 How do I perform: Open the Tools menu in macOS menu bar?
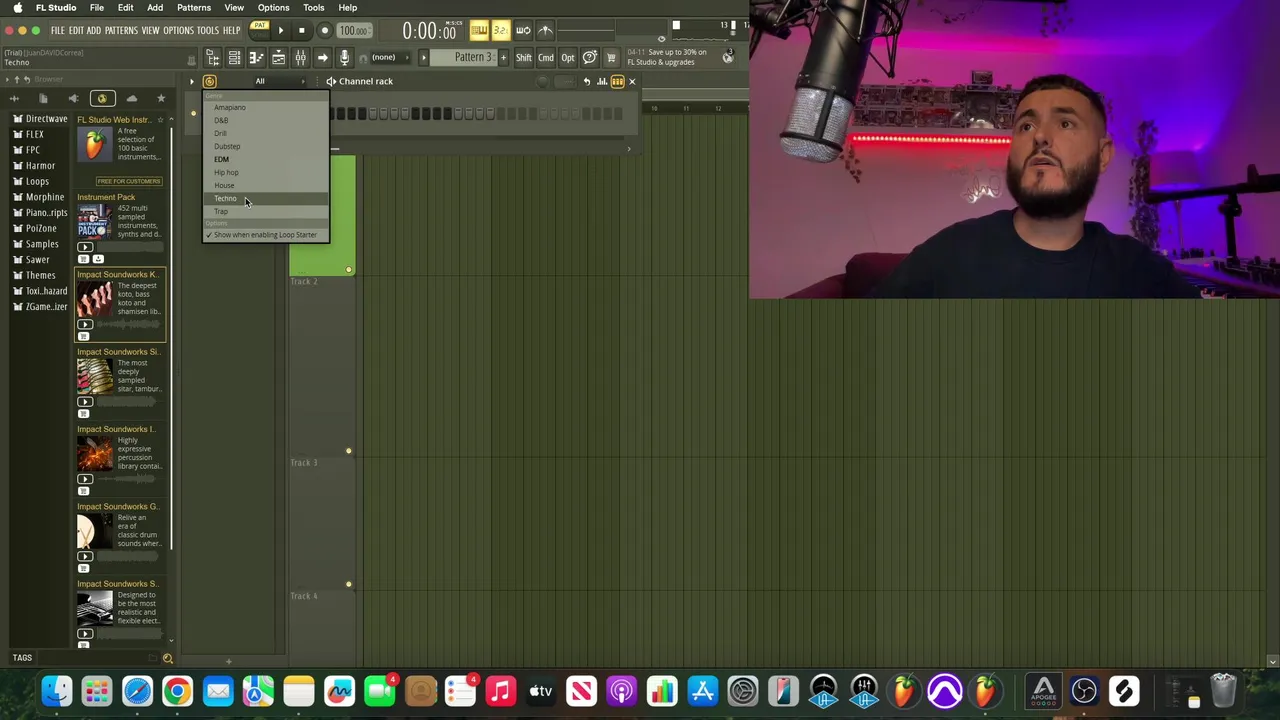(x=314, y=8)
